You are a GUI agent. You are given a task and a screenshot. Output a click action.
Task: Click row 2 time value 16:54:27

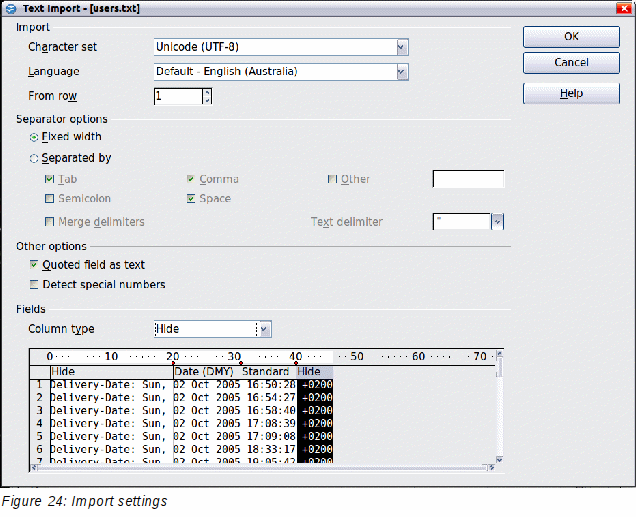click(271, 398)
